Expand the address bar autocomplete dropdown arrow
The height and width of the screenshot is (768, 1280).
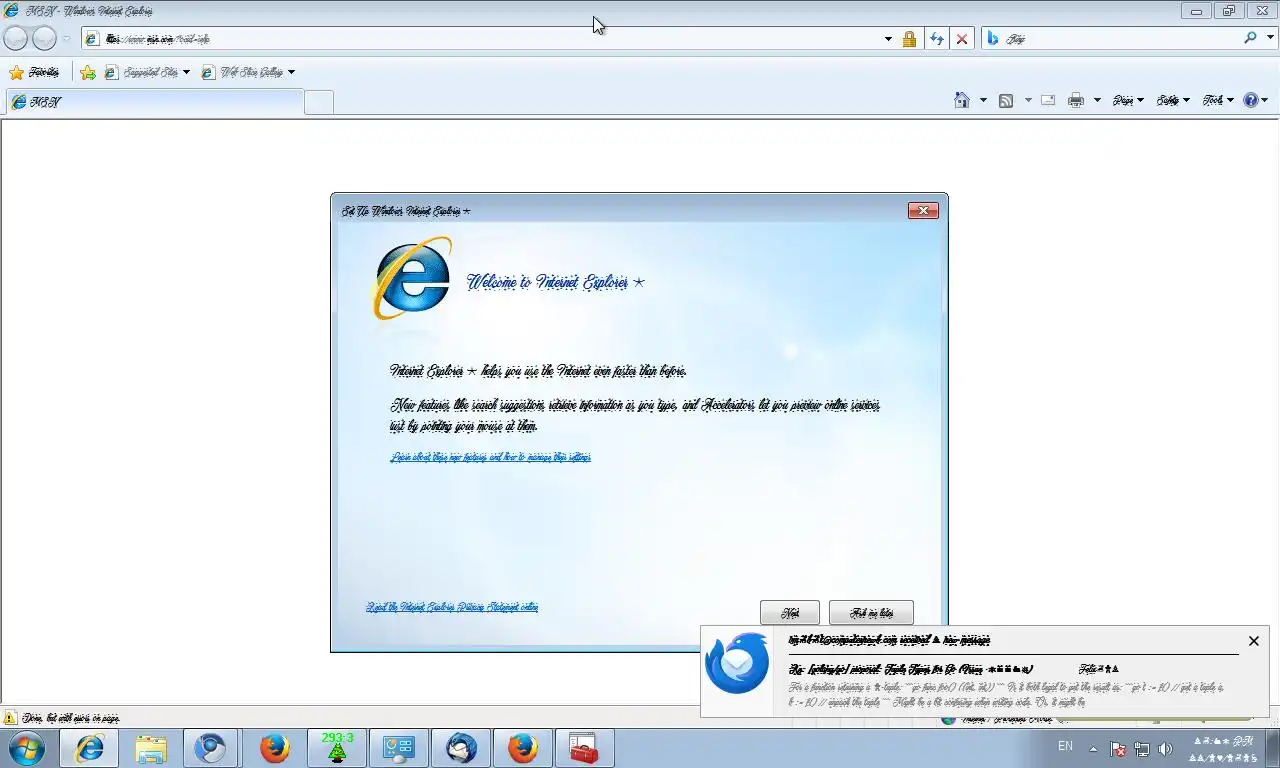(x=888, y=39)
